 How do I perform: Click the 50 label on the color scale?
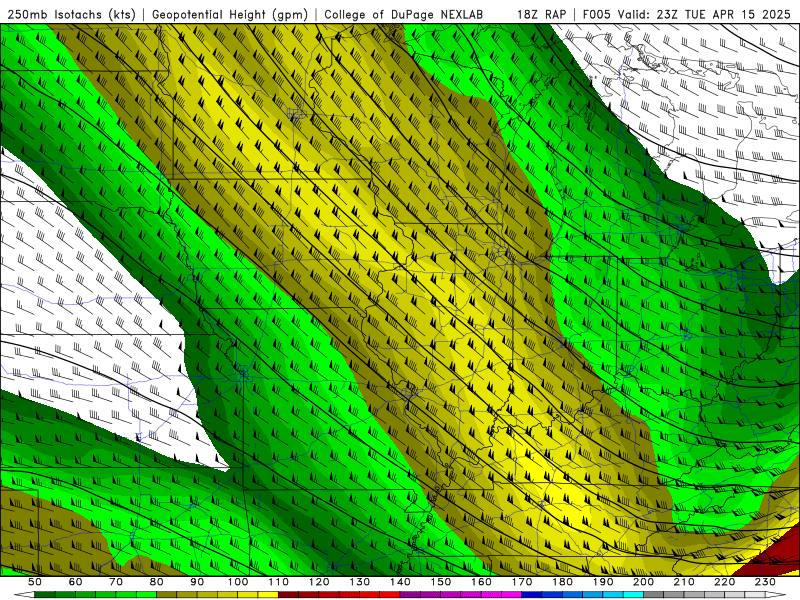[35, 582]
